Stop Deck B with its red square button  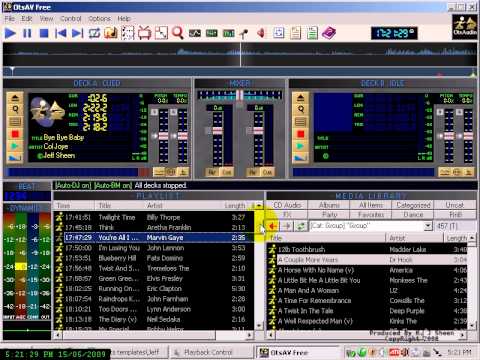[x=300, y=134]
